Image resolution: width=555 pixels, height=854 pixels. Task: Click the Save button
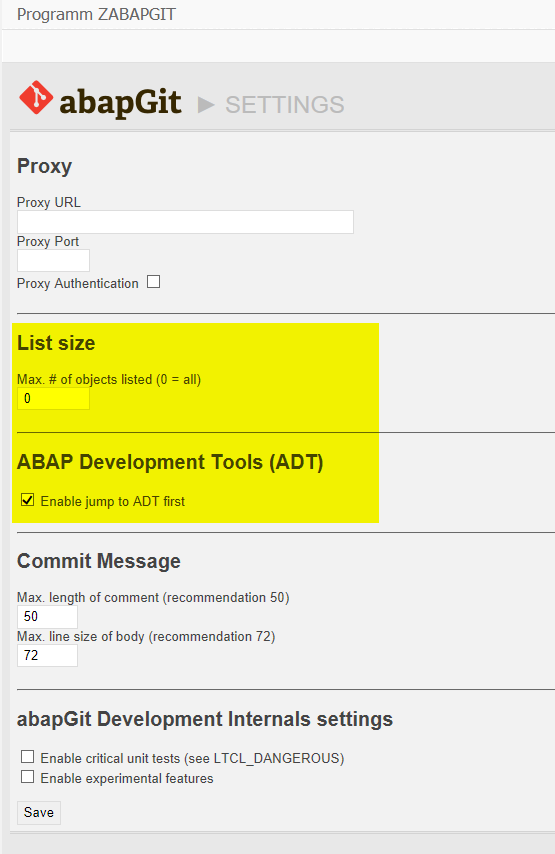point(39,813)
